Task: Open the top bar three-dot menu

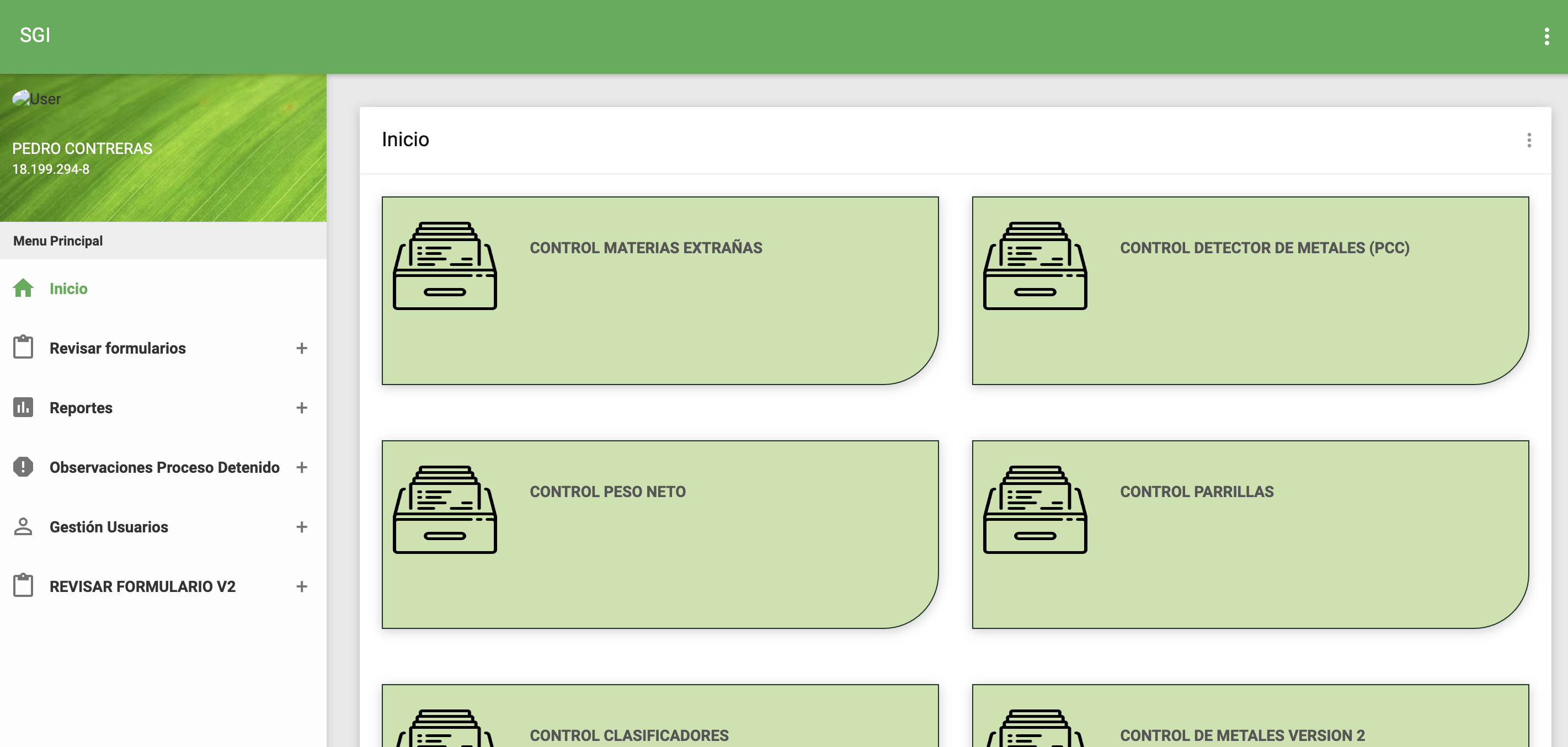Action: [1546, 36]
